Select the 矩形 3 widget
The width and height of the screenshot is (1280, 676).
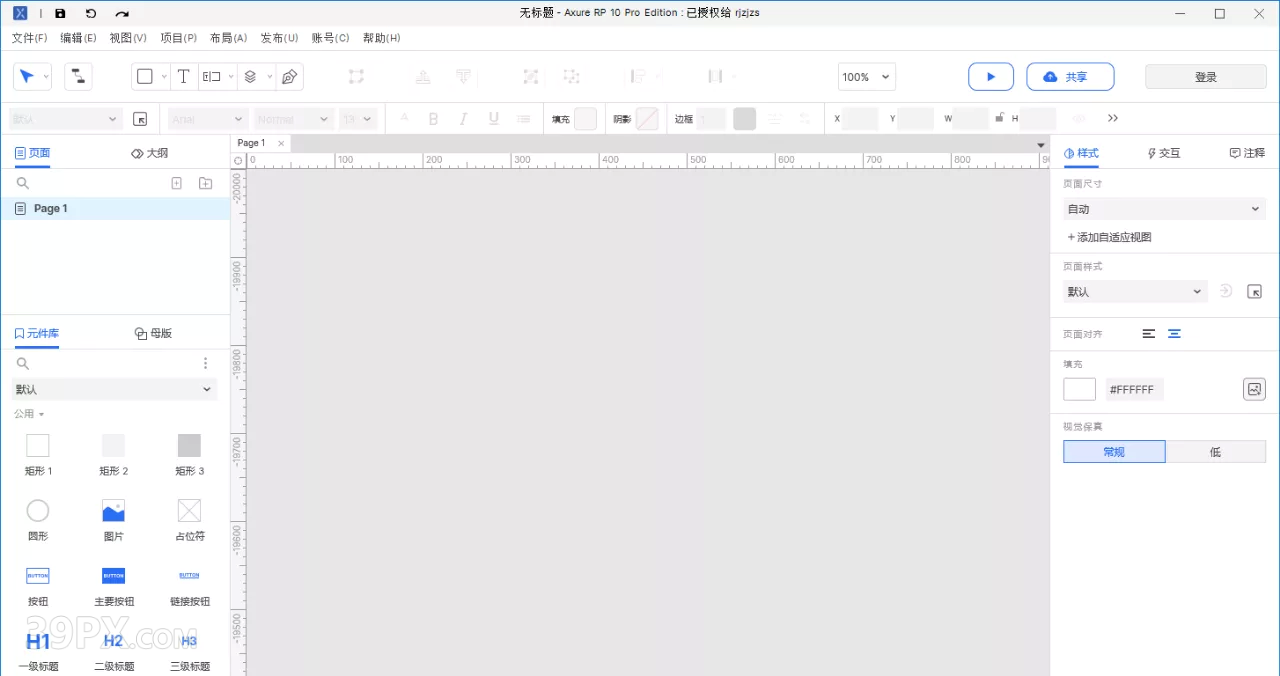pyautogui.click(x=190, y=454)
